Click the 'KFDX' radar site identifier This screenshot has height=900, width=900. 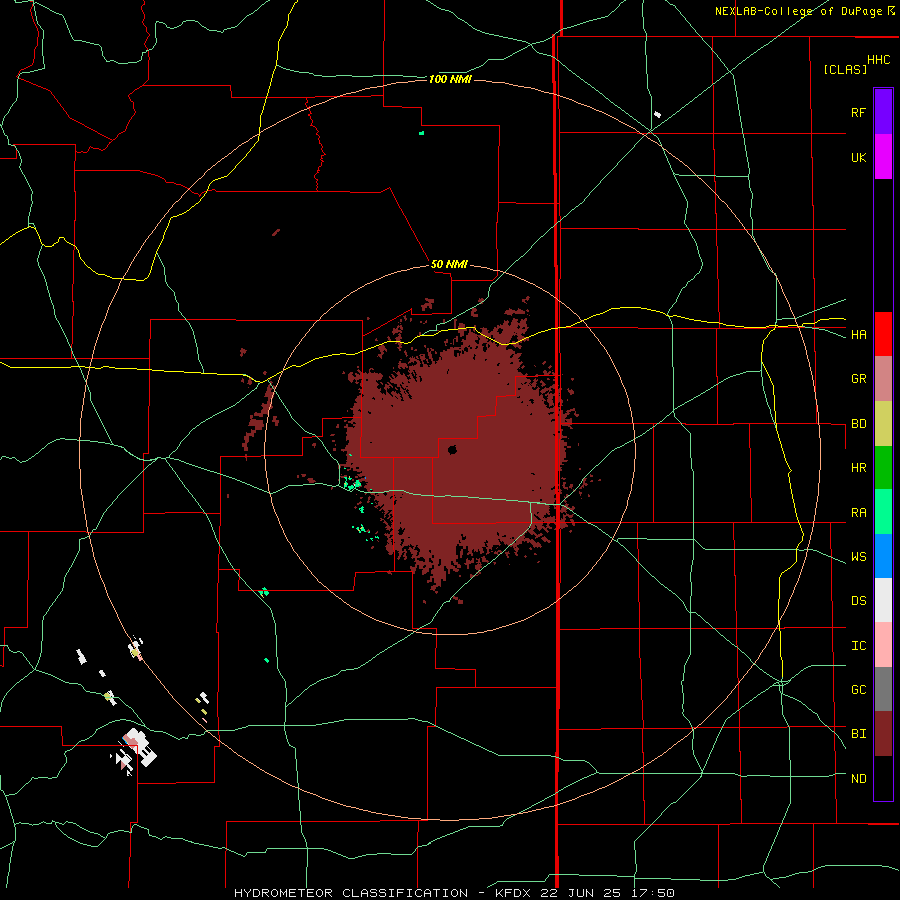pyautogui.click(x=513, y=893)
